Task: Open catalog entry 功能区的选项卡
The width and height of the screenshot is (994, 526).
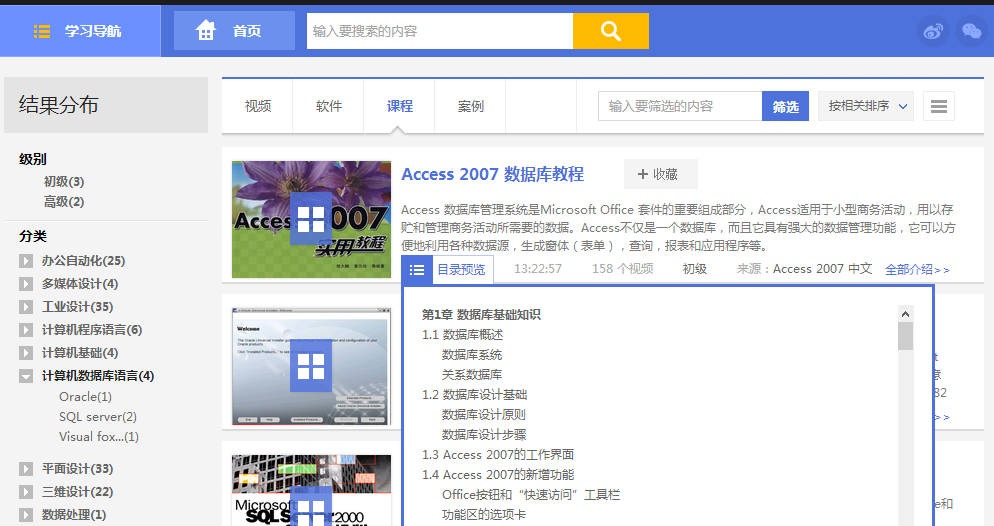Action: [x=484, y=515]
